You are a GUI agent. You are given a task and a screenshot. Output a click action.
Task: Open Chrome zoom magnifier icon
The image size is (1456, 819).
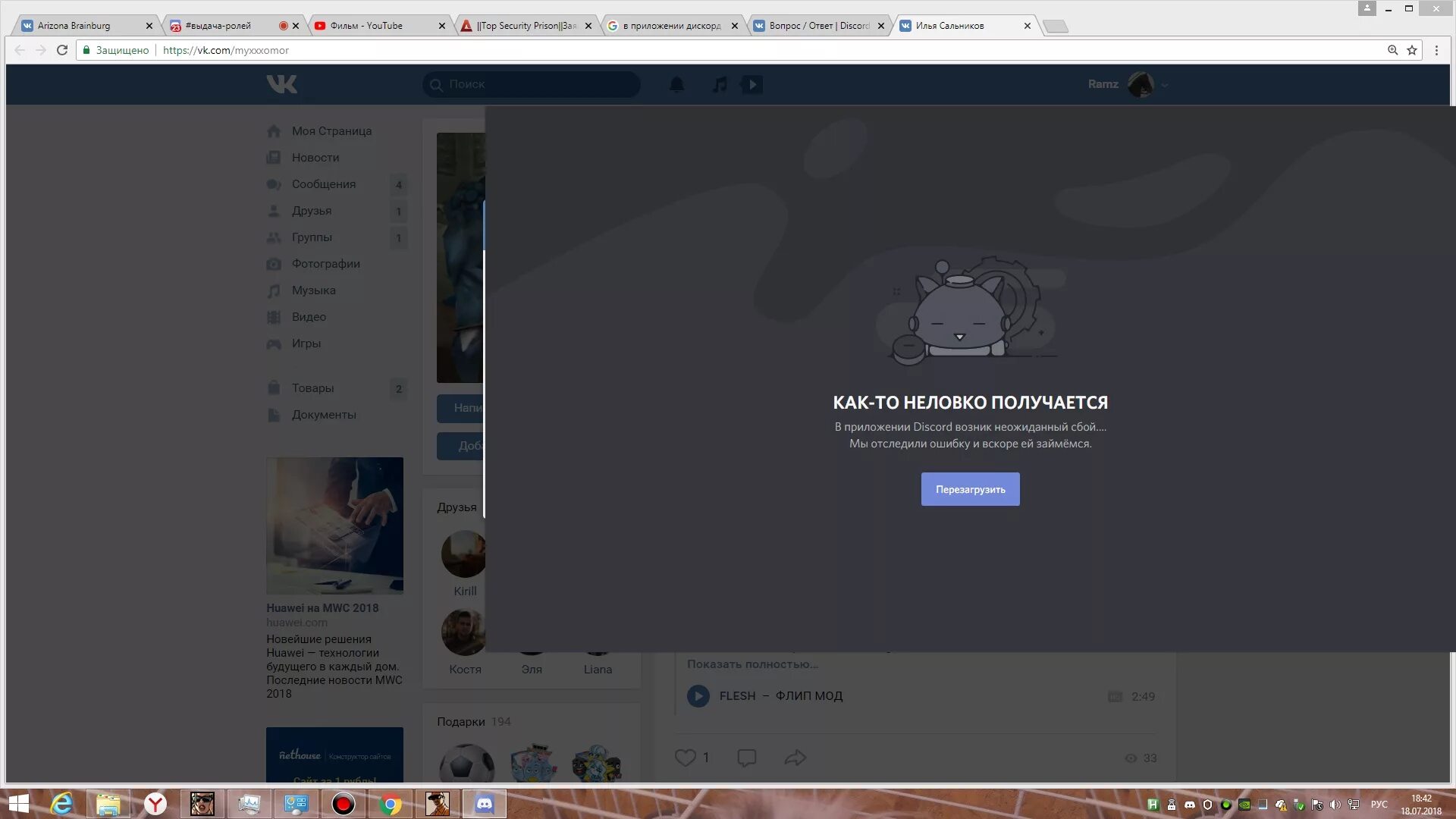tap(1392, 50)
